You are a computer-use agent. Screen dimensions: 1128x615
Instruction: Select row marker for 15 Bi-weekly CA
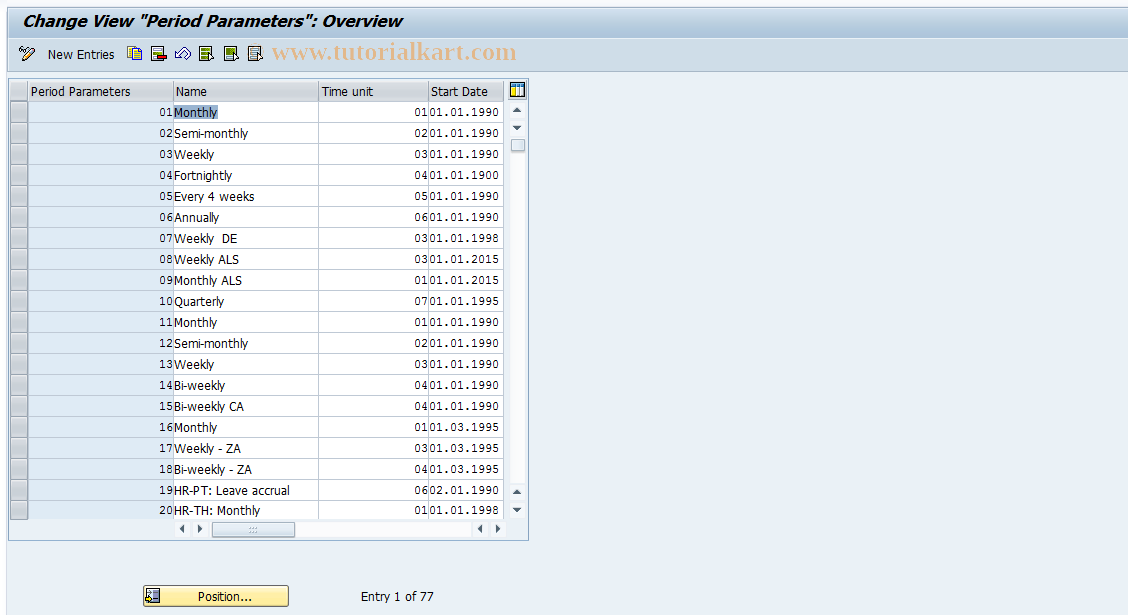(19, 406)
